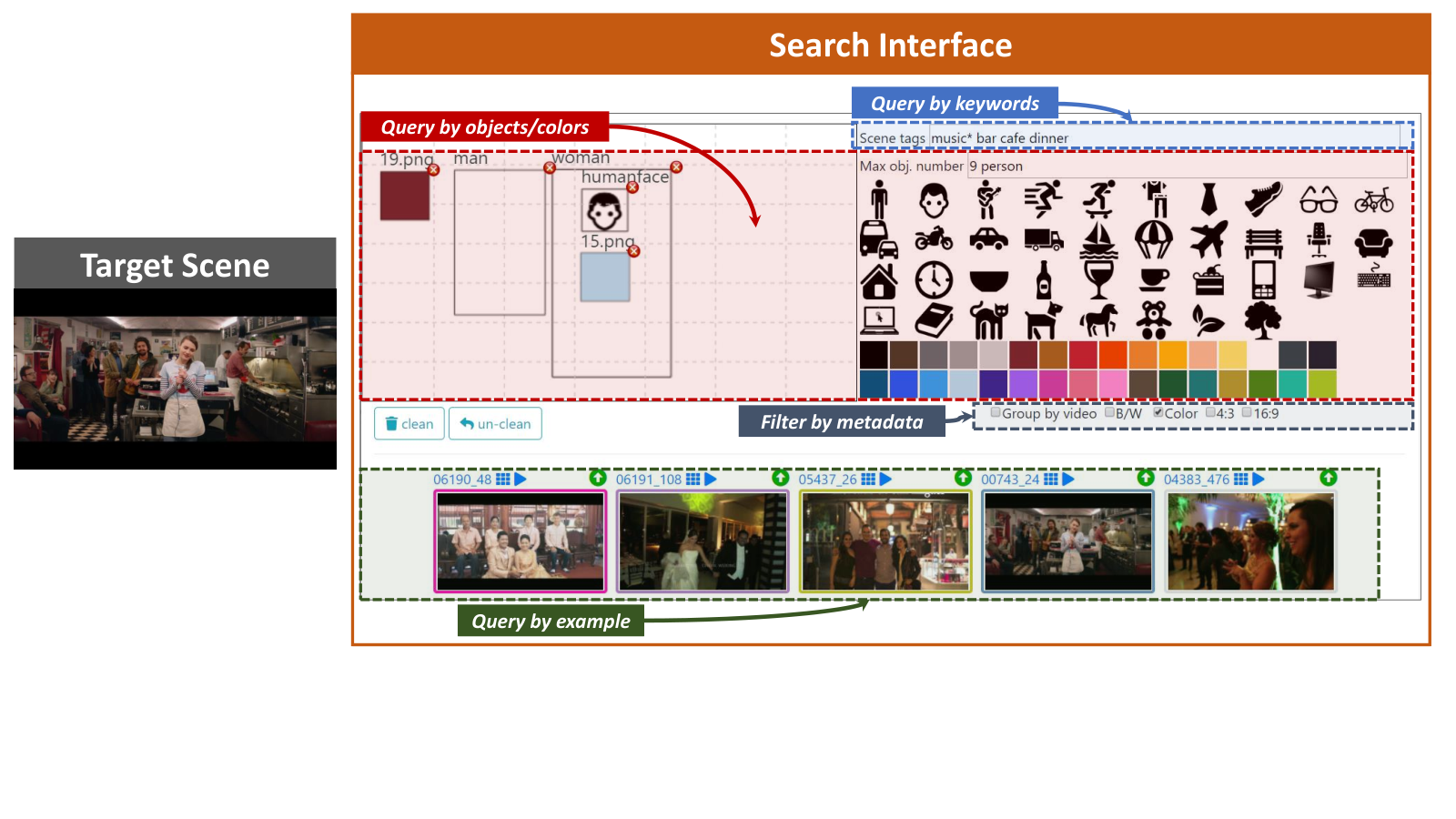1456x819 pixels.
Task: Remove the humanface object from canvas
Action: (x=632, y=187)
